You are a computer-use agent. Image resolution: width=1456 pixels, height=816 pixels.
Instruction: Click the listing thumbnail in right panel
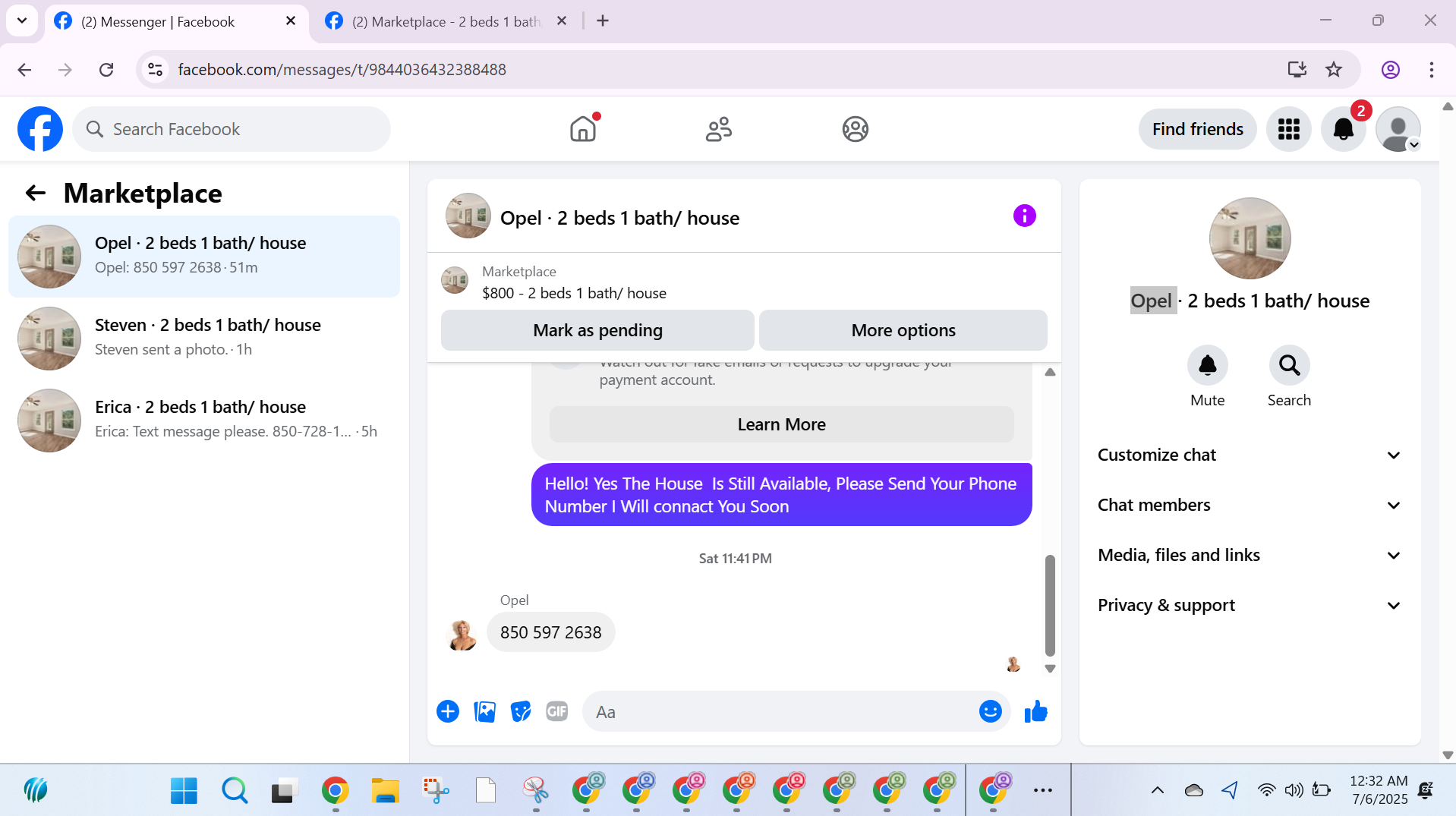point(1250,238)
